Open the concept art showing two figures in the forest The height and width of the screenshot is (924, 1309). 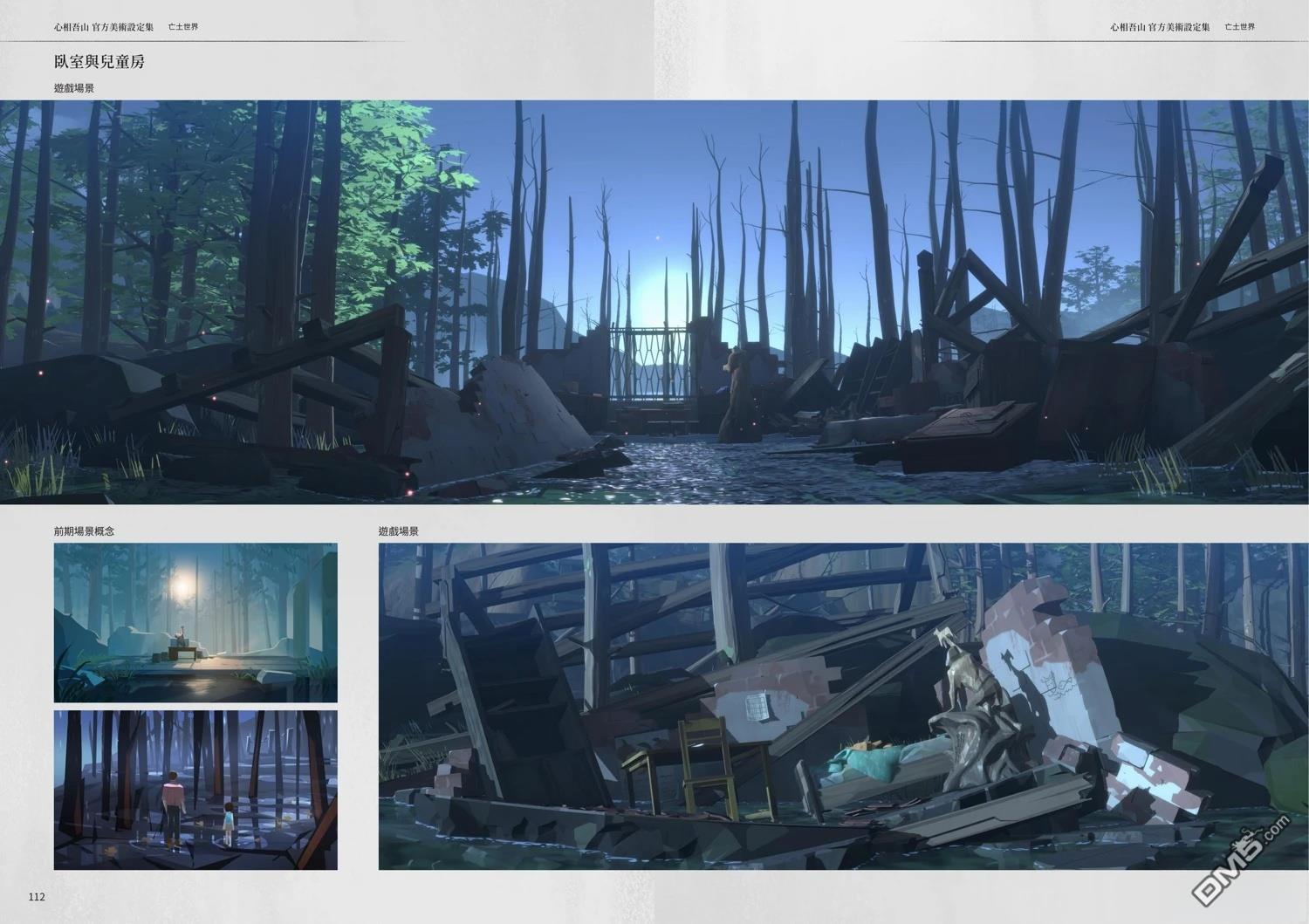coord(195,790)
